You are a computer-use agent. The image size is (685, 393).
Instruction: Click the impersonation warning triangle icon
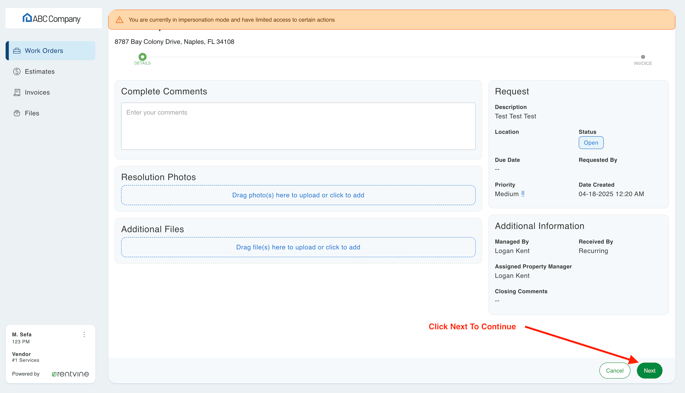coord(119,20)
